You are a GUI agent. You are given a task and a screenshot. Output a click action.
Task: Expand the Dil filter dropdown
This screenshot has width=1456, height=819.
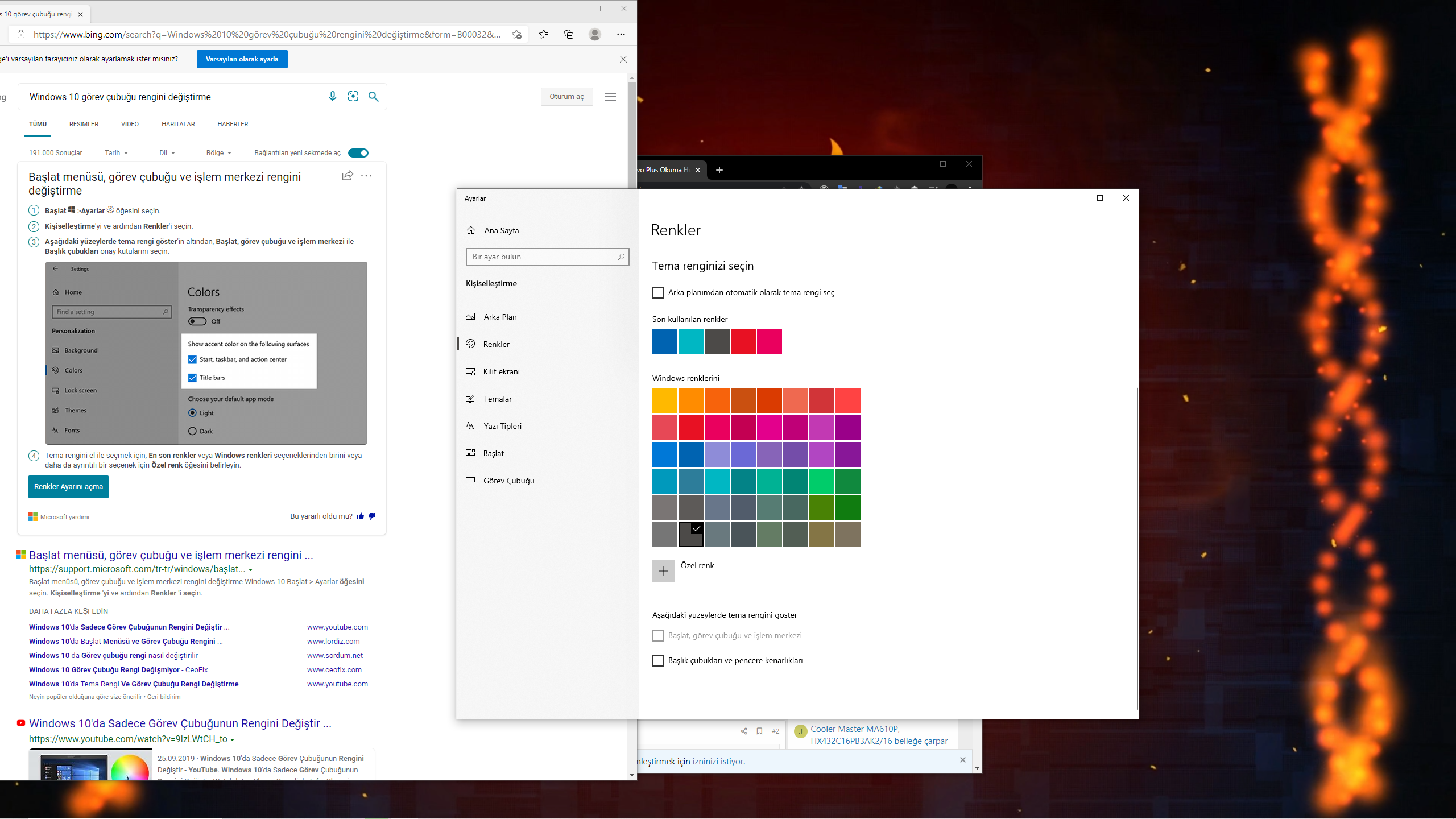click(x=167, y=153)
